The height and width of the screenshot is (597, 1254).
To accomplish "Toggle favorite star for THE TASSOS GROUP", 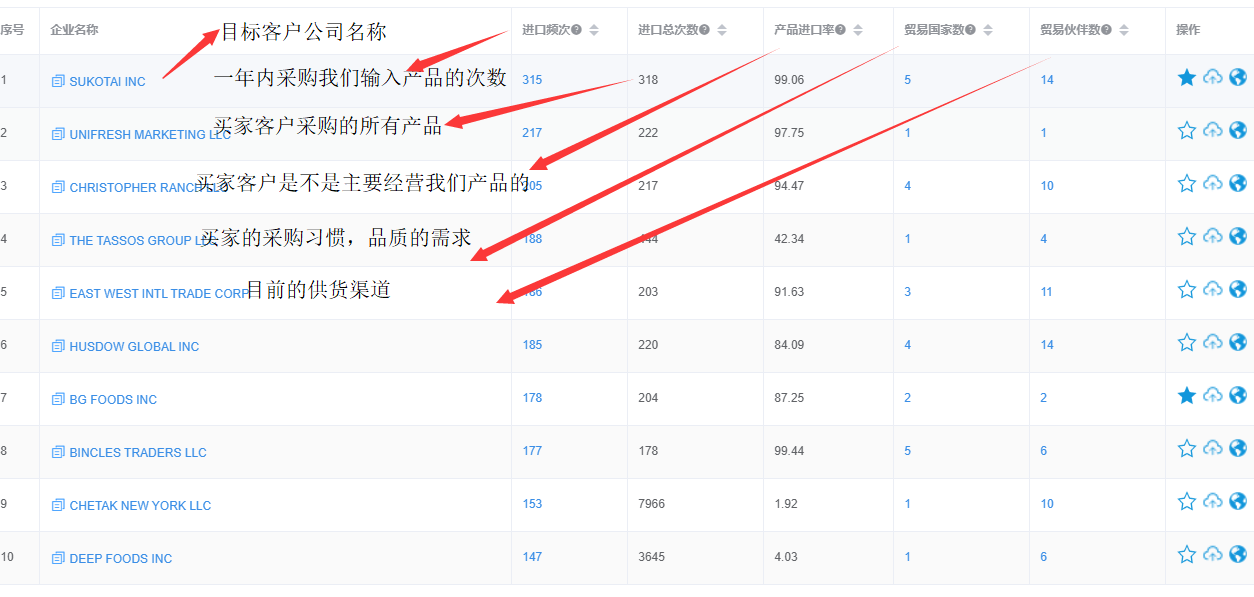I will pyautogui.click(x=1187, y=236).
